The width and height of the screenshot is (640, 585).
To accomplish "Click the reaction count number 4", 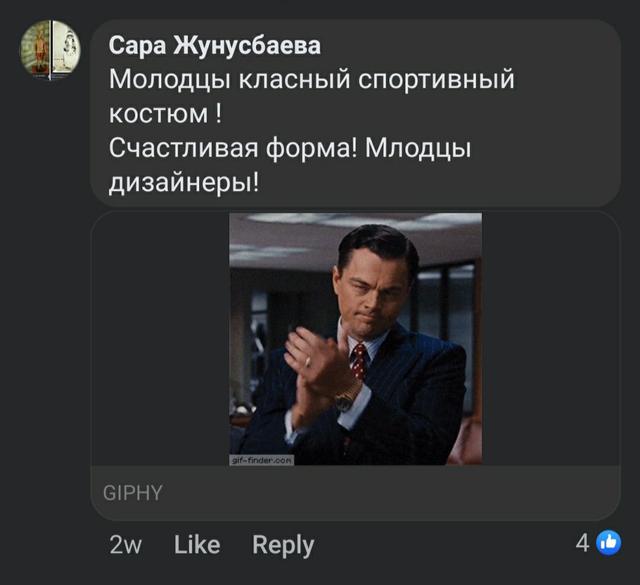I will point(582,543).
